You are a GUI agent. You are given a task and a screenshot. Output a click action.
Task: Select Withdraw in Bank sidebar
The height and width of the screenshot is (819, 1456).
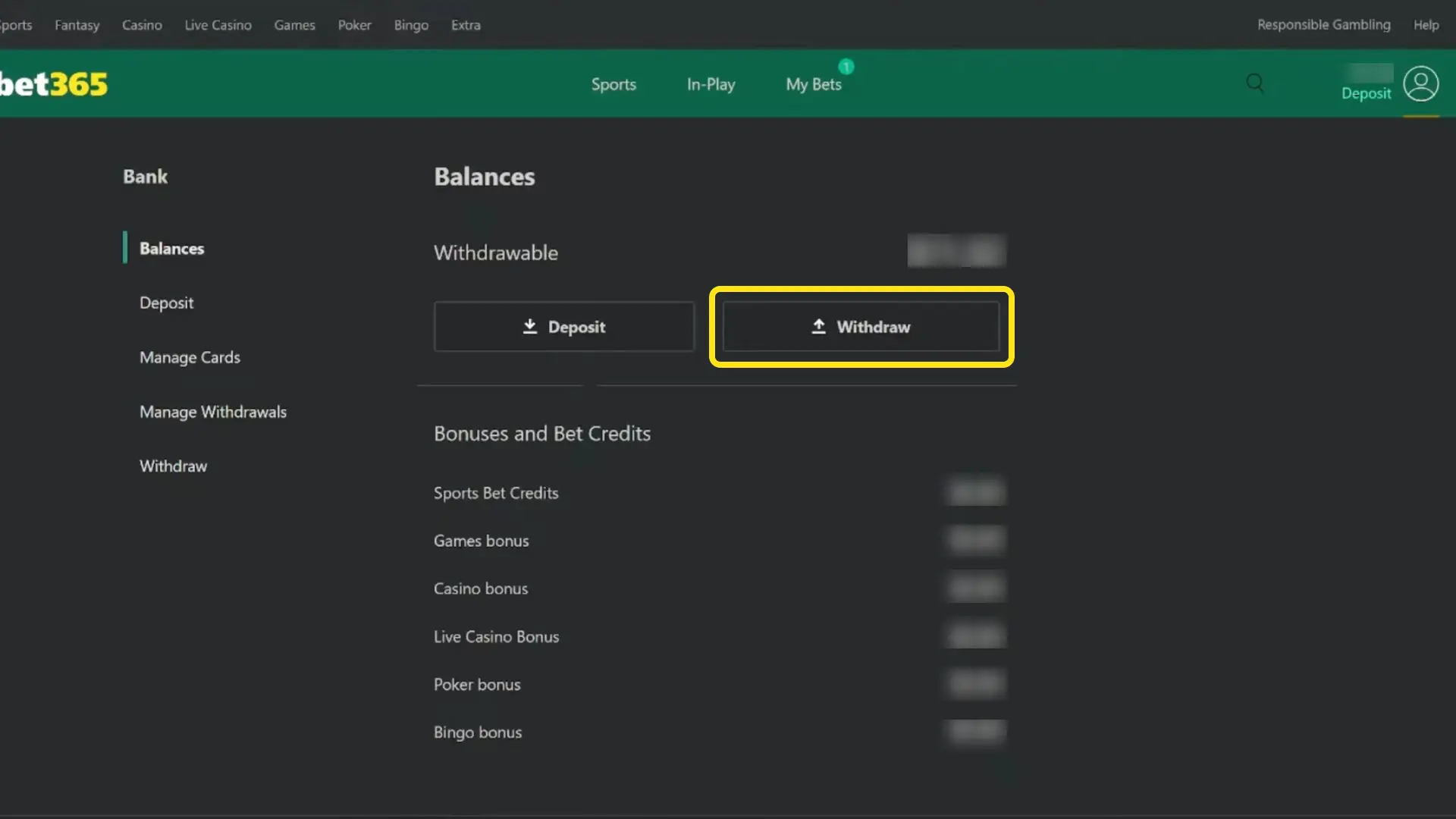173,466
